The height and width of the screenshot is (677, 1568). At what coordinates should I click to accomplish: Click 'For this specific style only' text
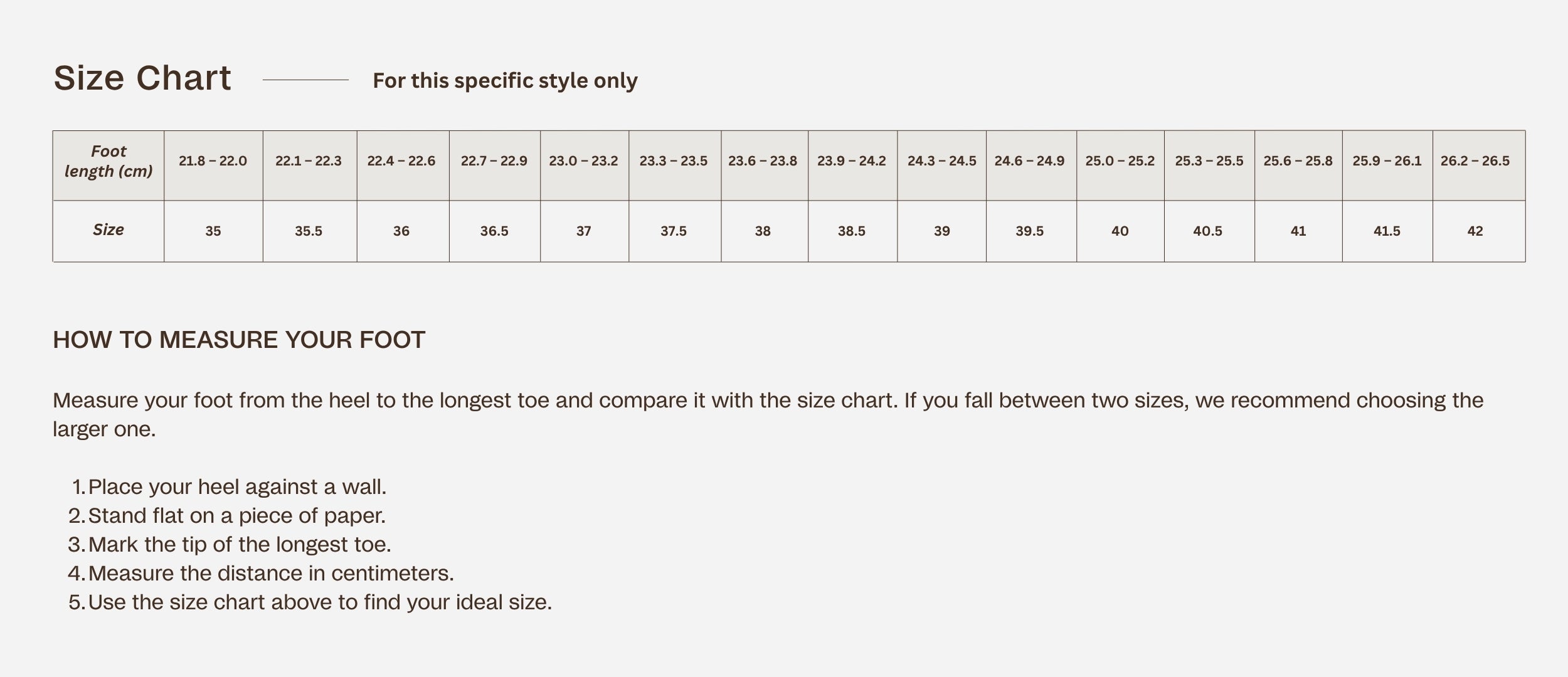point(505,81)
